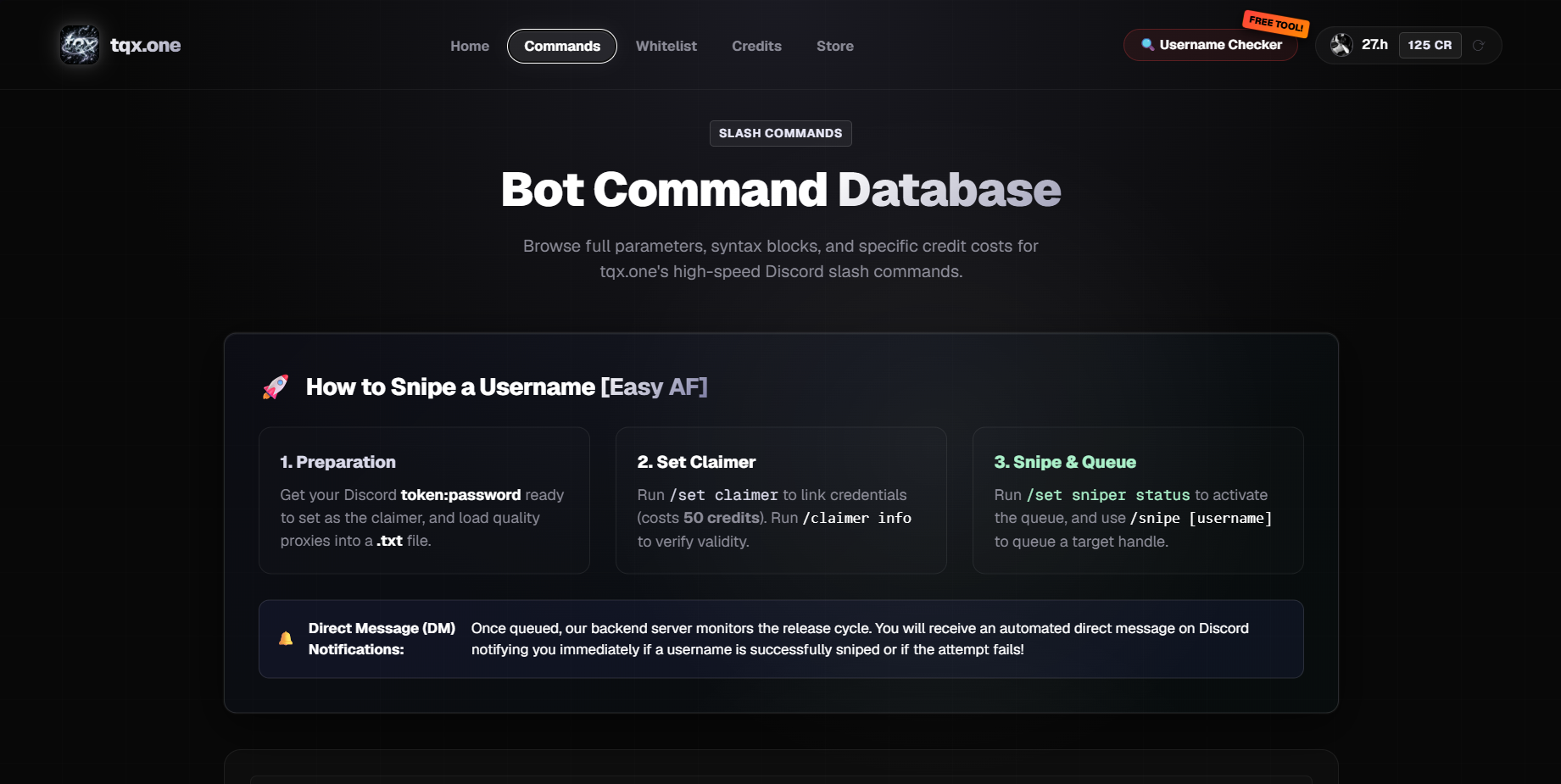Click the Bot Command Database heading
1561x784 pixels.
(781, 189)
